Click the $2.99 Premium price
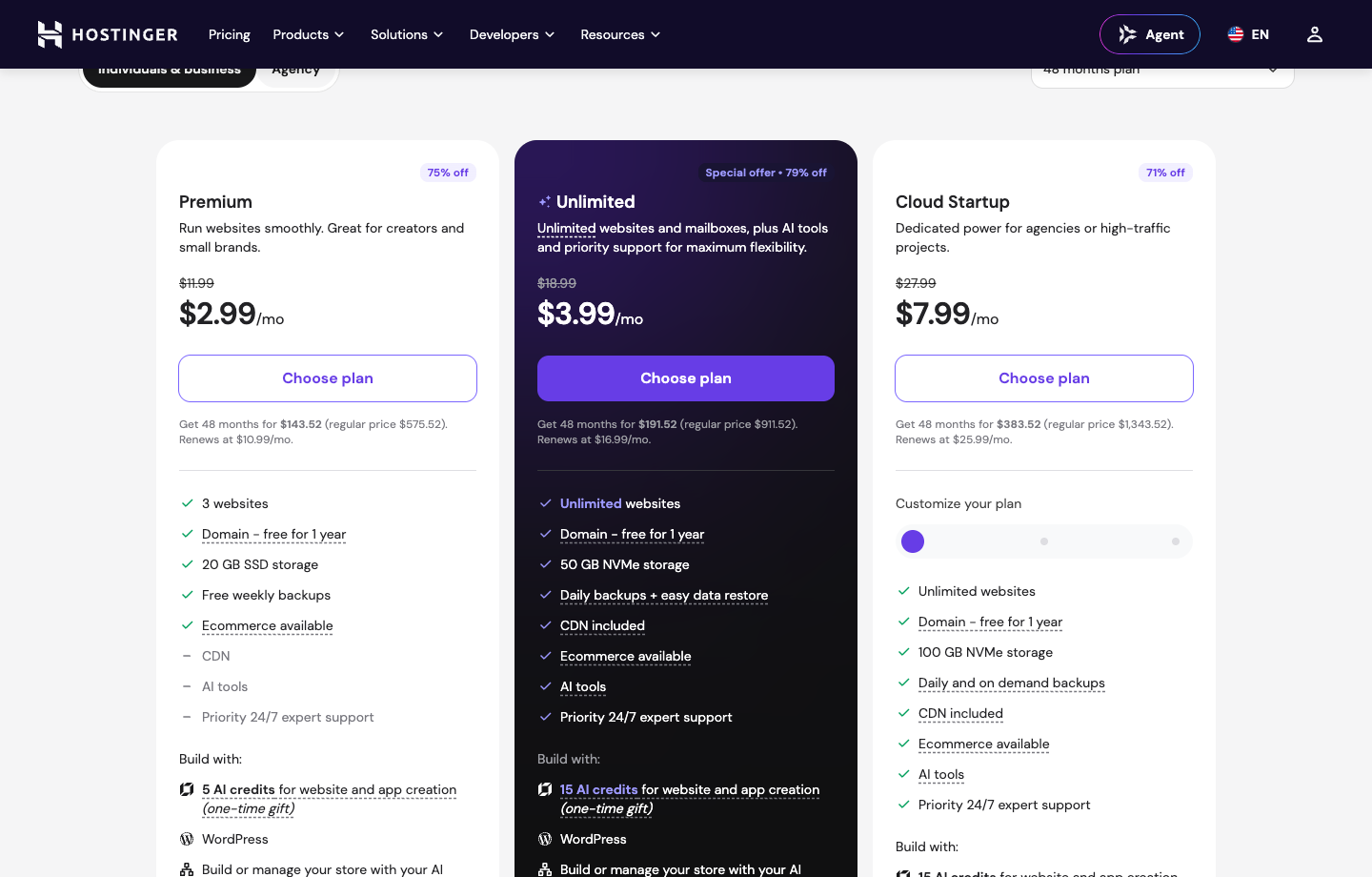The width and height of the screenshot is (1372, 877). pos(217,313)
